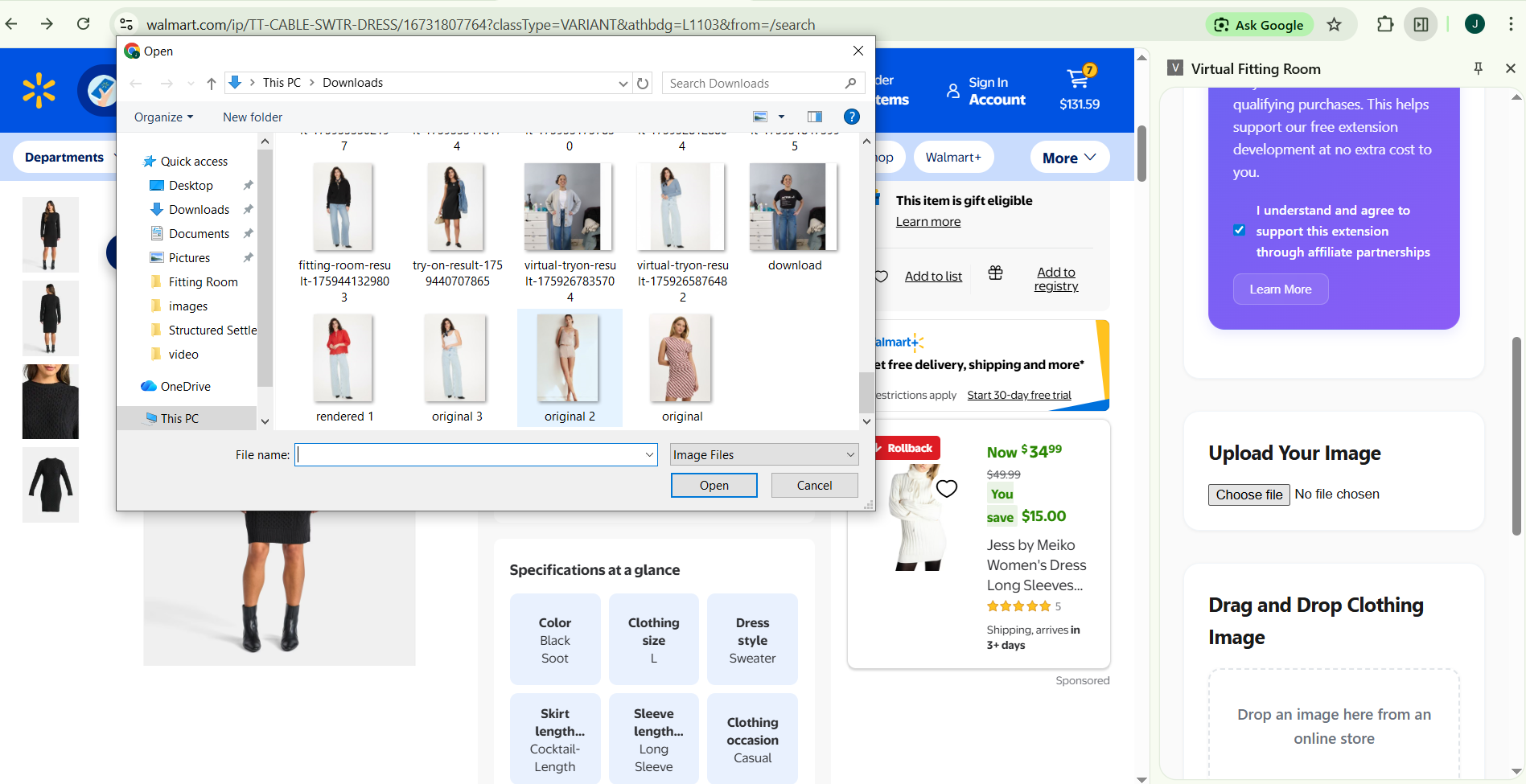The width and height of the screenshot is (1526, 784).
Task: Select the original 2 image thumbnail
Action: [570, 359]
